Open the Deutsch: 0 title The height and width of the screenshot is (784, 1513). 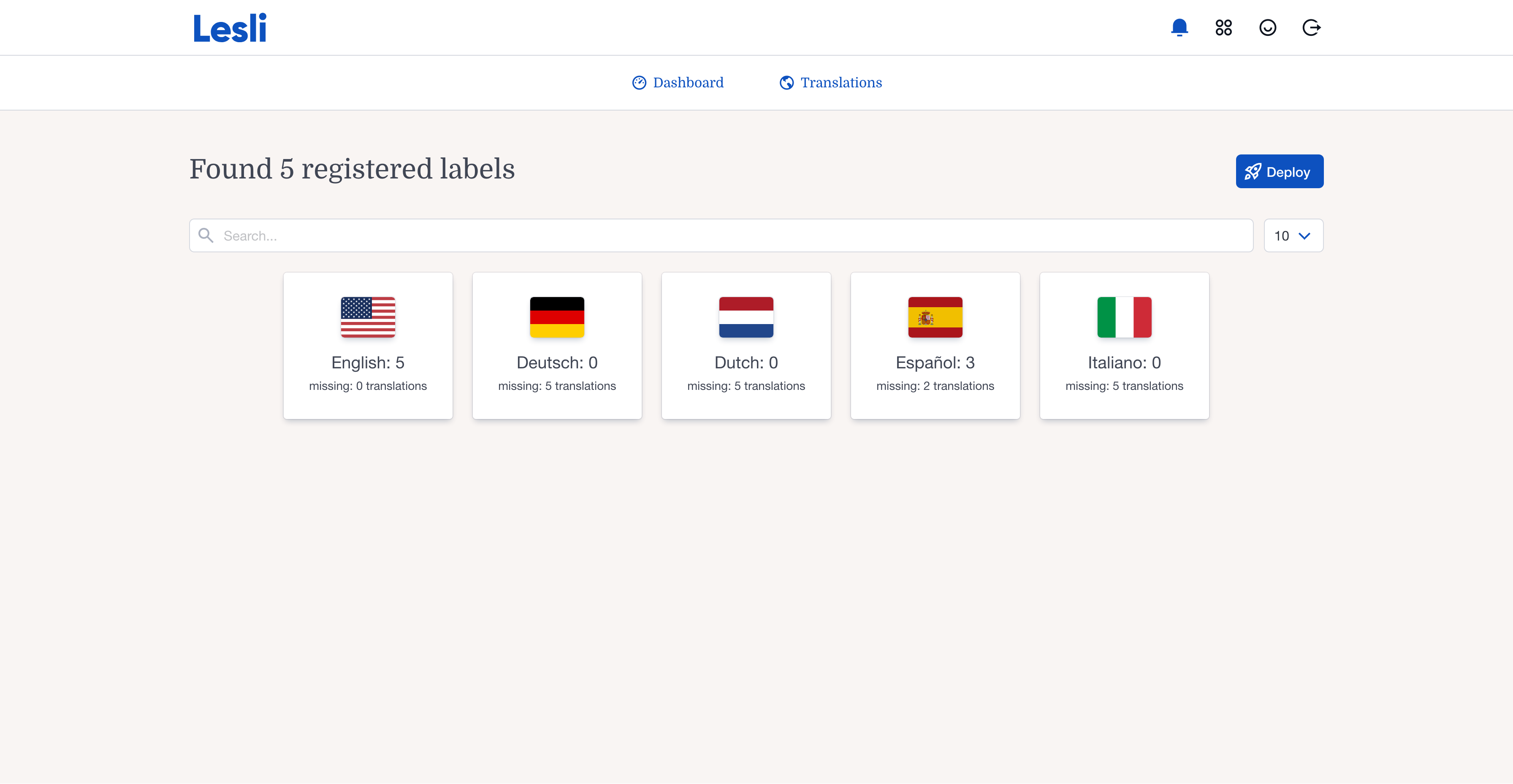[557, 362]
